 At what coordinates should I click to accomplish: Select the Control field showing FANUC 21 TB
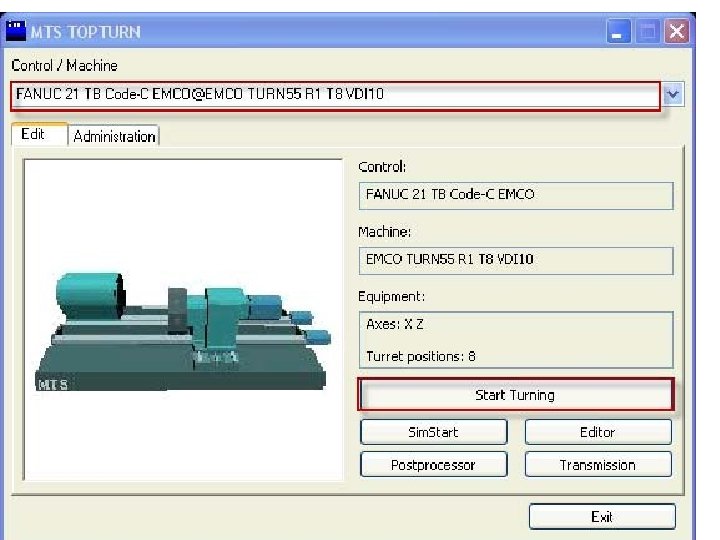point(516,196)
